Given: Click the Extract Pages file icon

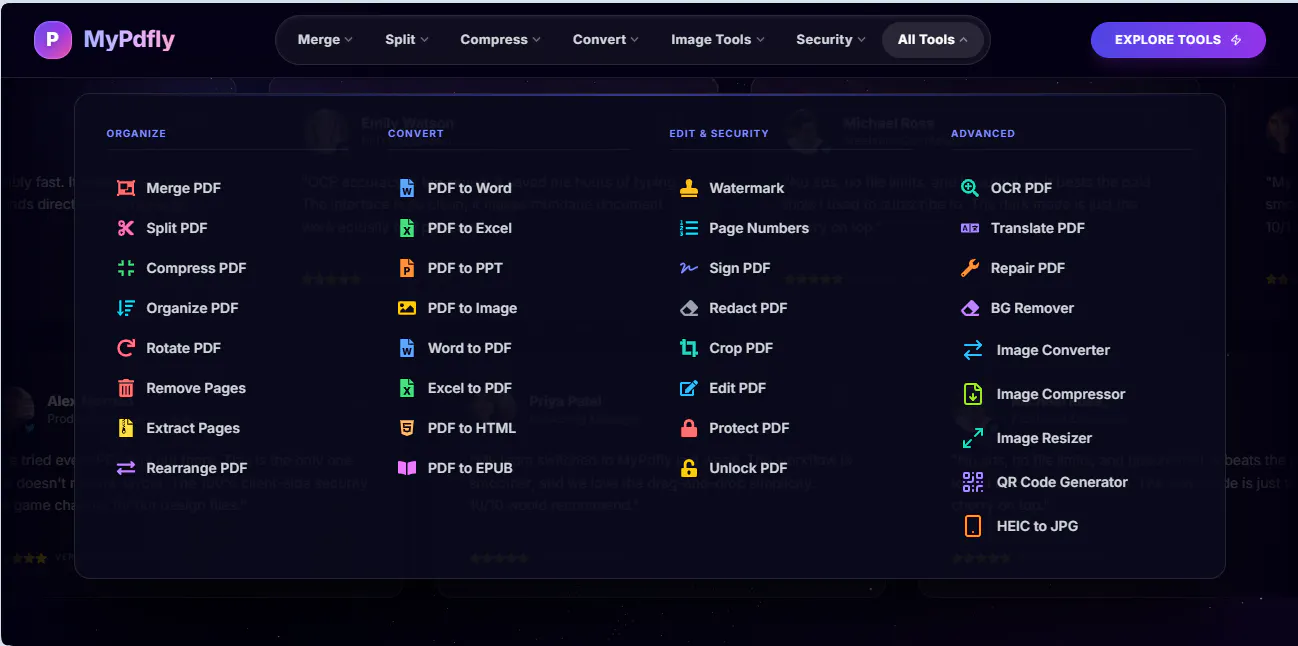Looking at the screenshot, I should 125,428.
